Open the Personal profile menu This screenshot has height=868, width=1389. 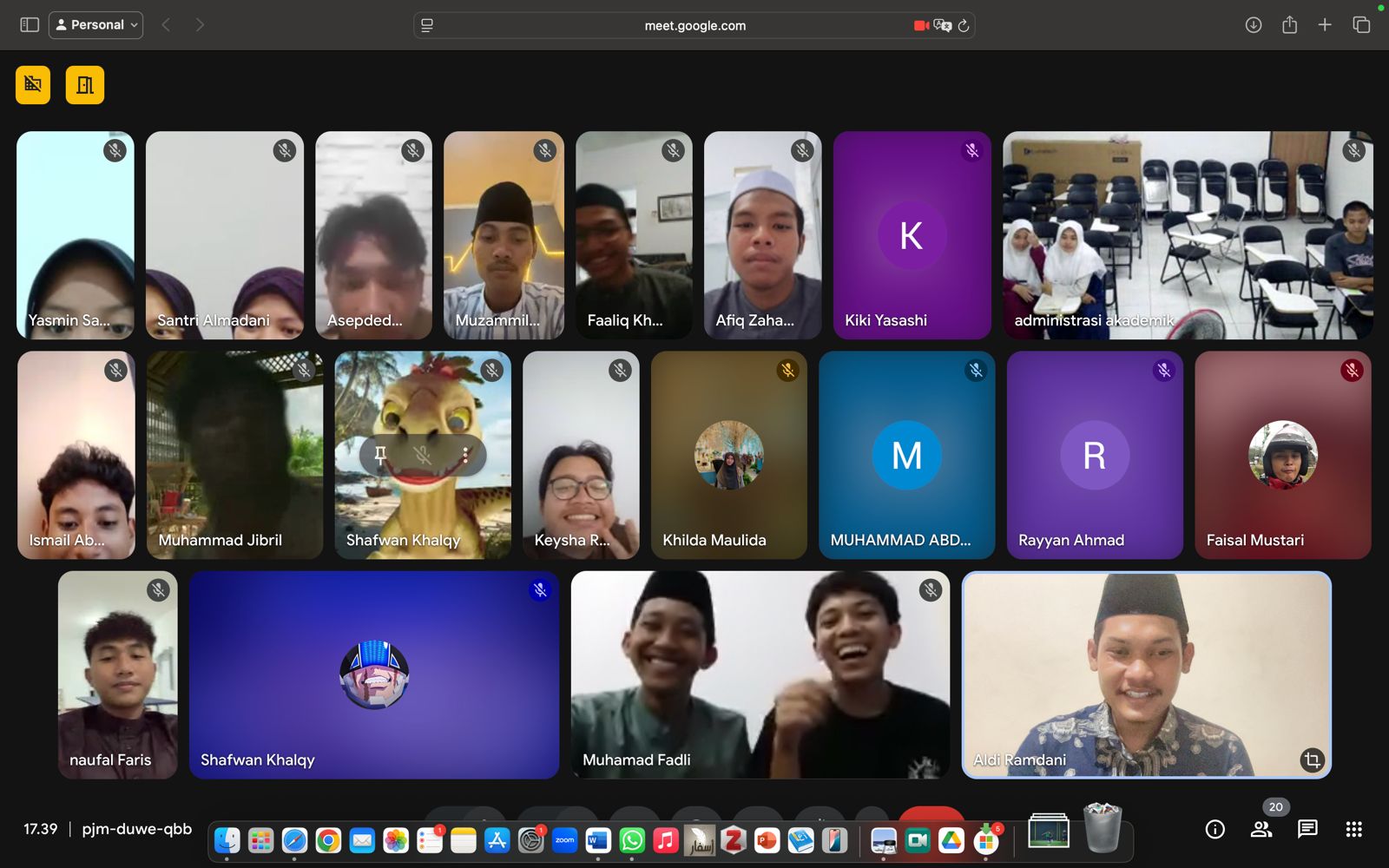(x=95, y=24)
